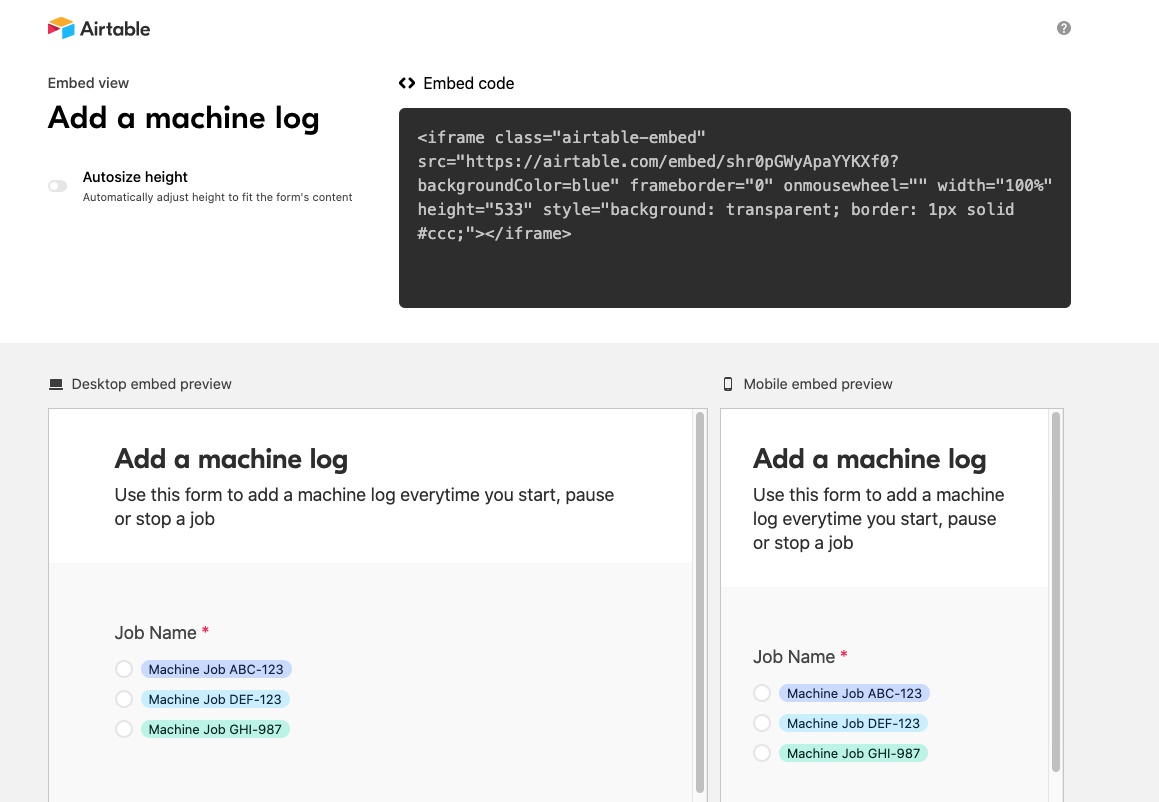Screen dimensions: 1159x802
Task: Select Machine Job ABC-123 radio in mobile preview
Action: click(x=762, y=693)
